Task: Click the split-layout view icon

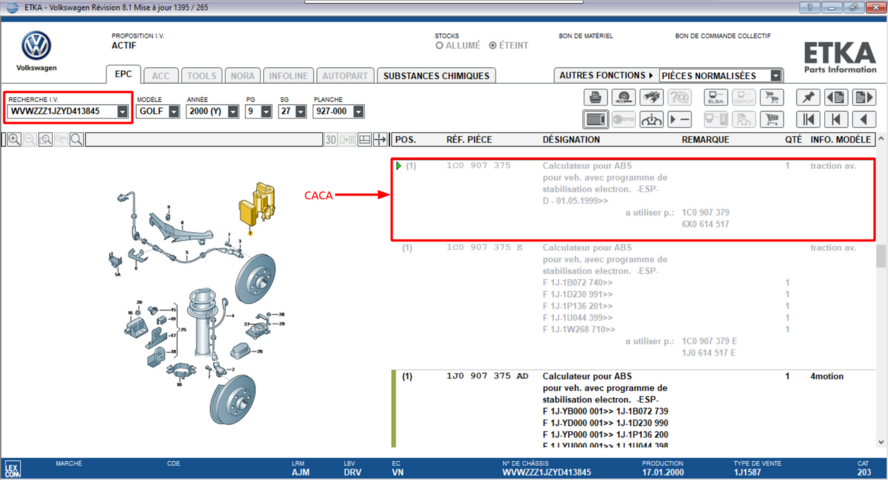Action: click(x=364, y=139)
